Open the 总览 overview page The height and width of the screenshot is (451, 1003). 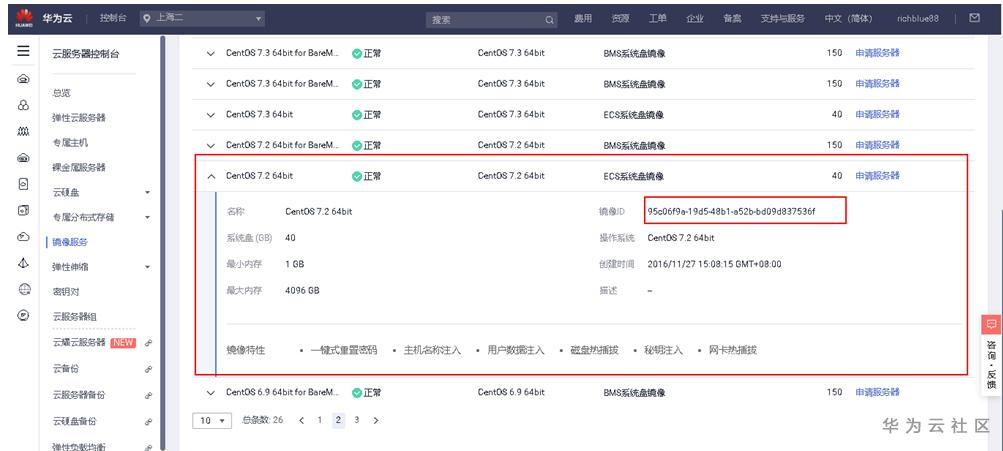(x=61, y=93)
